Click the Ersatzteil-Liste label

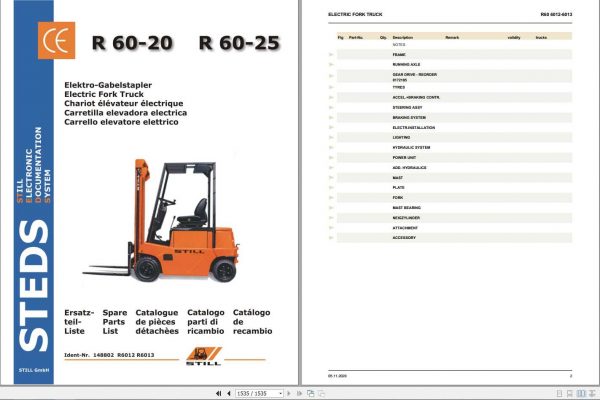click(x=79, y=322)
